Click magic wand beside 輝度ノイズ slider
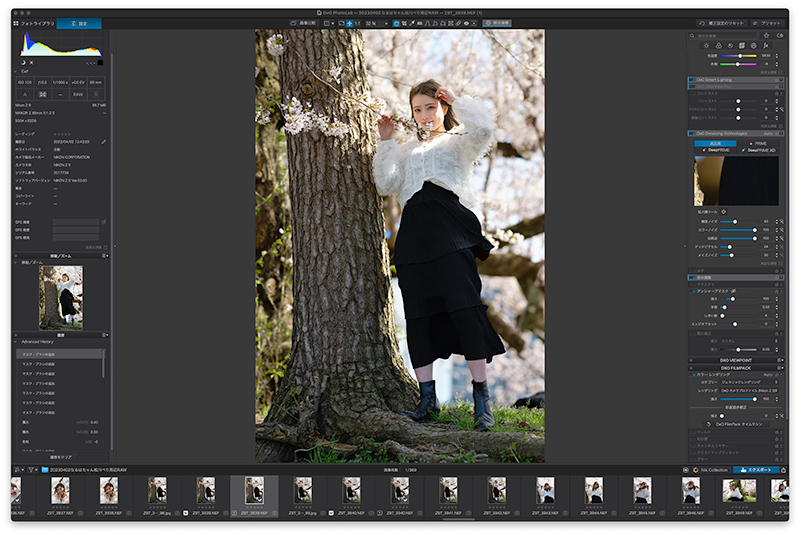This screenshot has height=535, width=800. (782, 221)
